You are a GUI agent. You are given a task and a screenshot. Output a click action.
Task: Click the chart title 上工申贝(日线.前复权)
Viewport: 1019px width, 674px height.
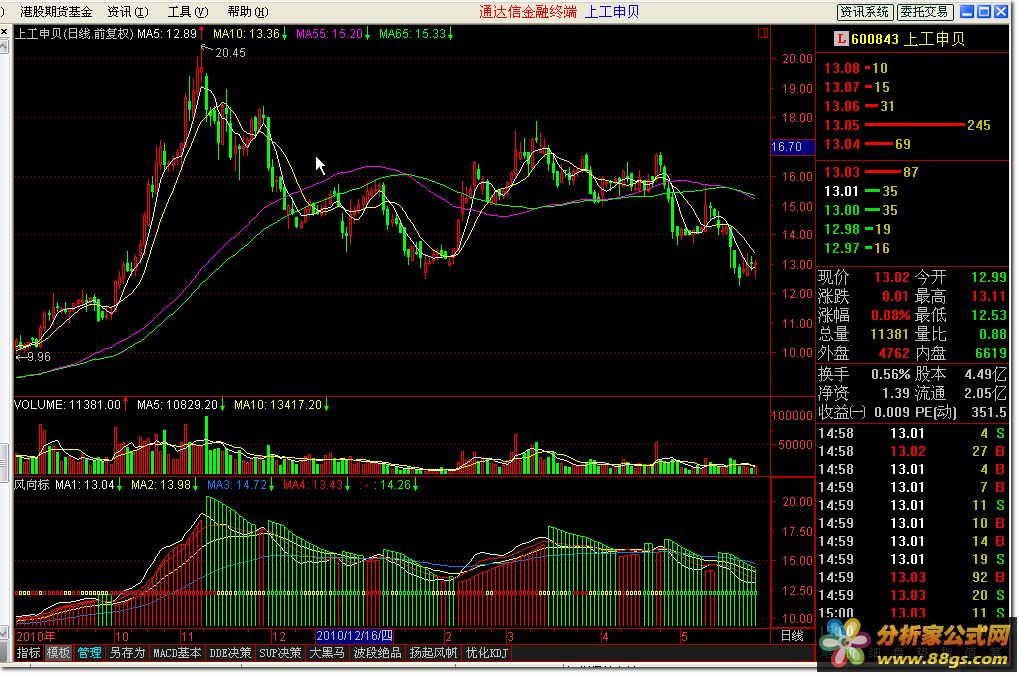tap(74, 34)
